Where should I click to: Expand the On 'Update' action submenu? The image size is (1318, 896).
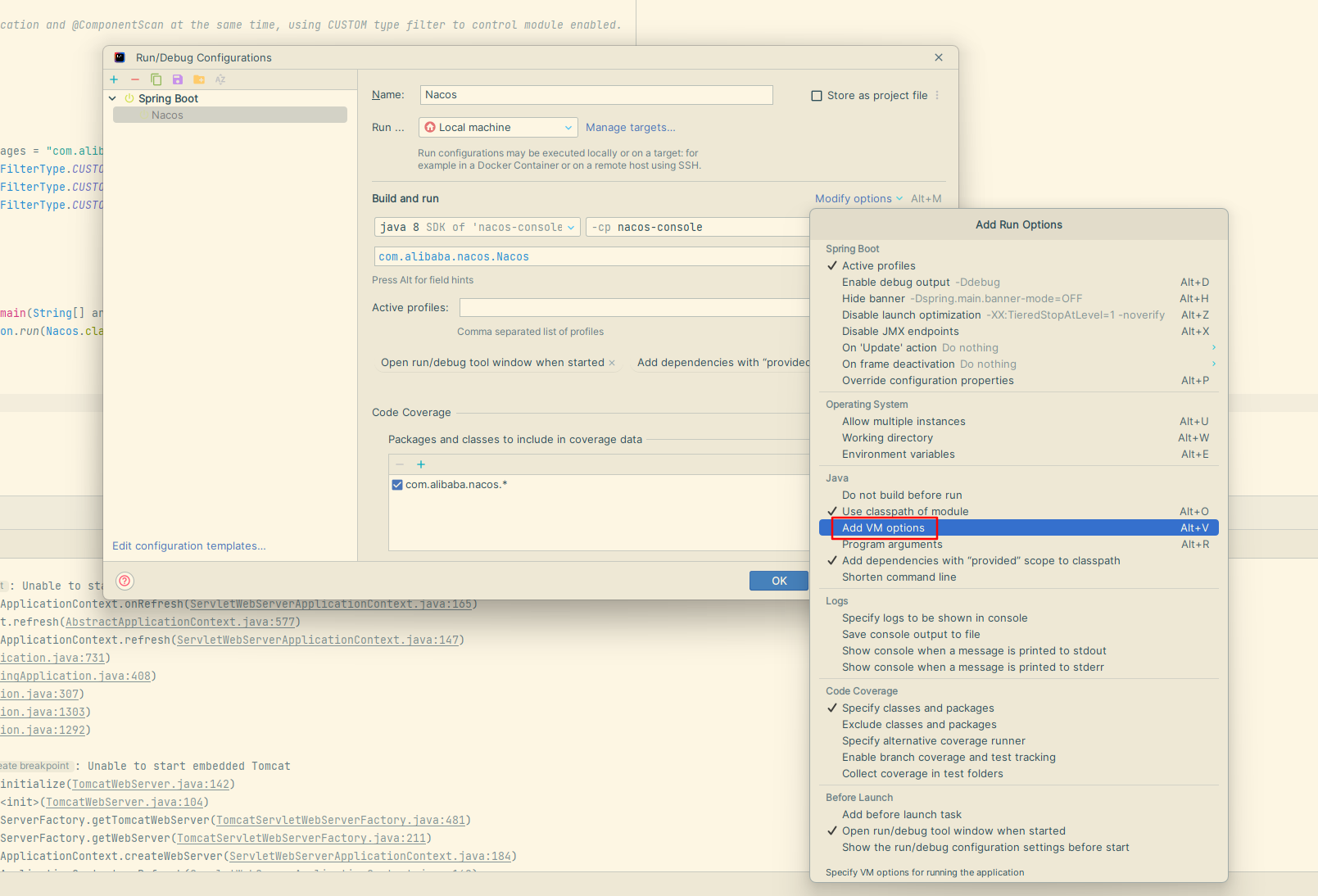pos(1019,347)
